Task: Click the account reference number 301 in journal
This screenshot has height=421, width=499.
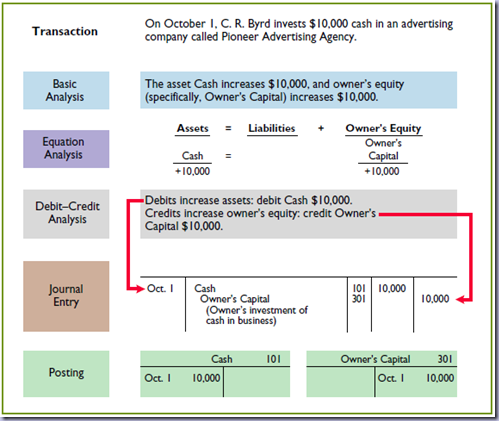Action: coord(359,299)
